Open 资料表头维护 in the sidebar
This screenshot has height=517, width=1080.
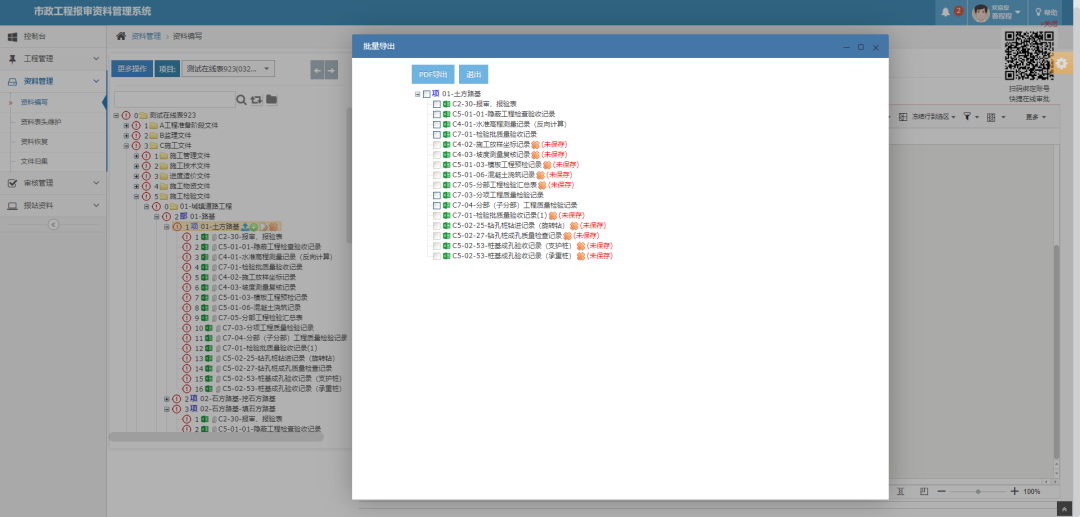(41, 121)
